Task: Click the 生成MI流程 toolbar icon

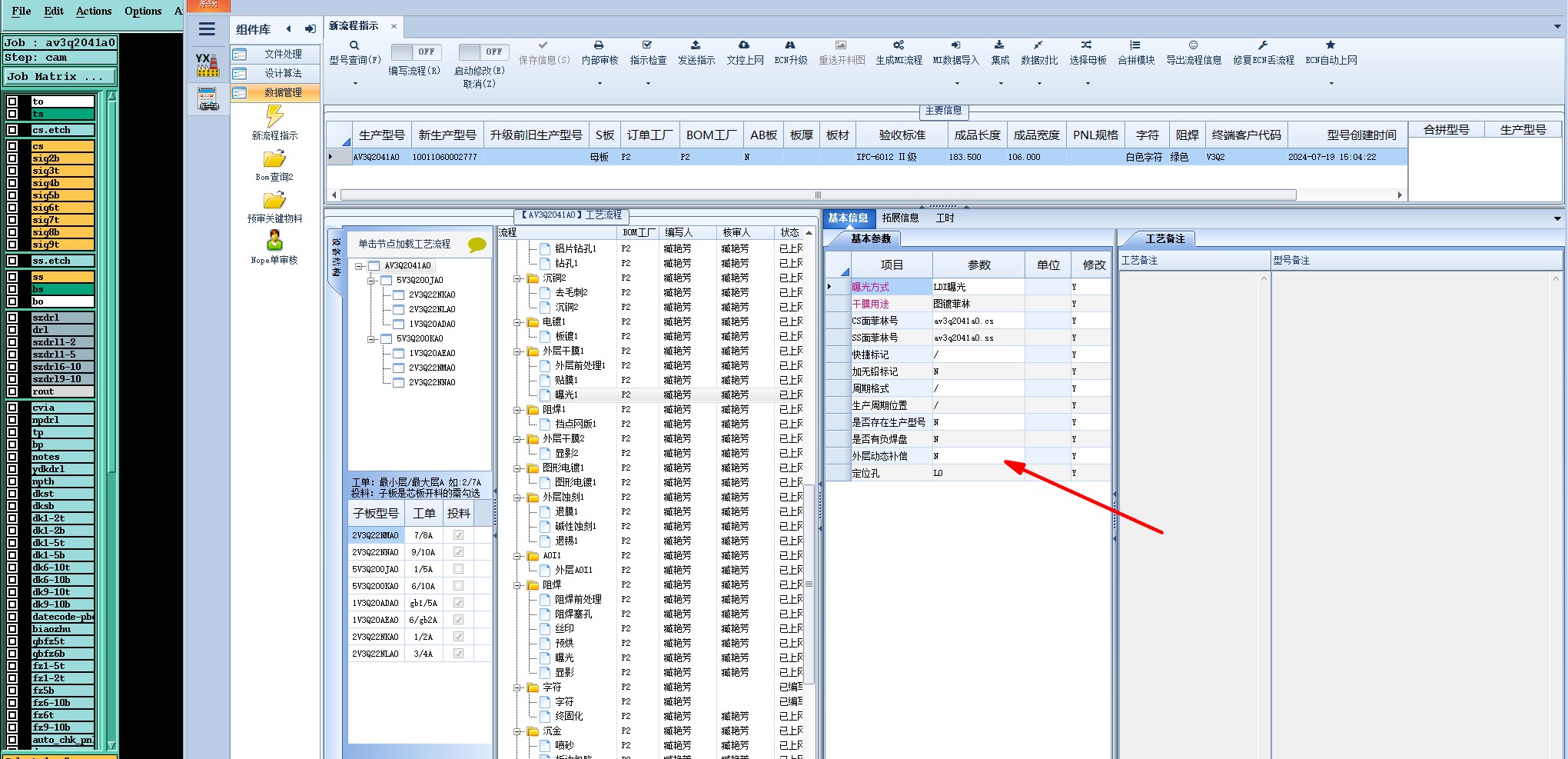Action: (x=899, y=45)
